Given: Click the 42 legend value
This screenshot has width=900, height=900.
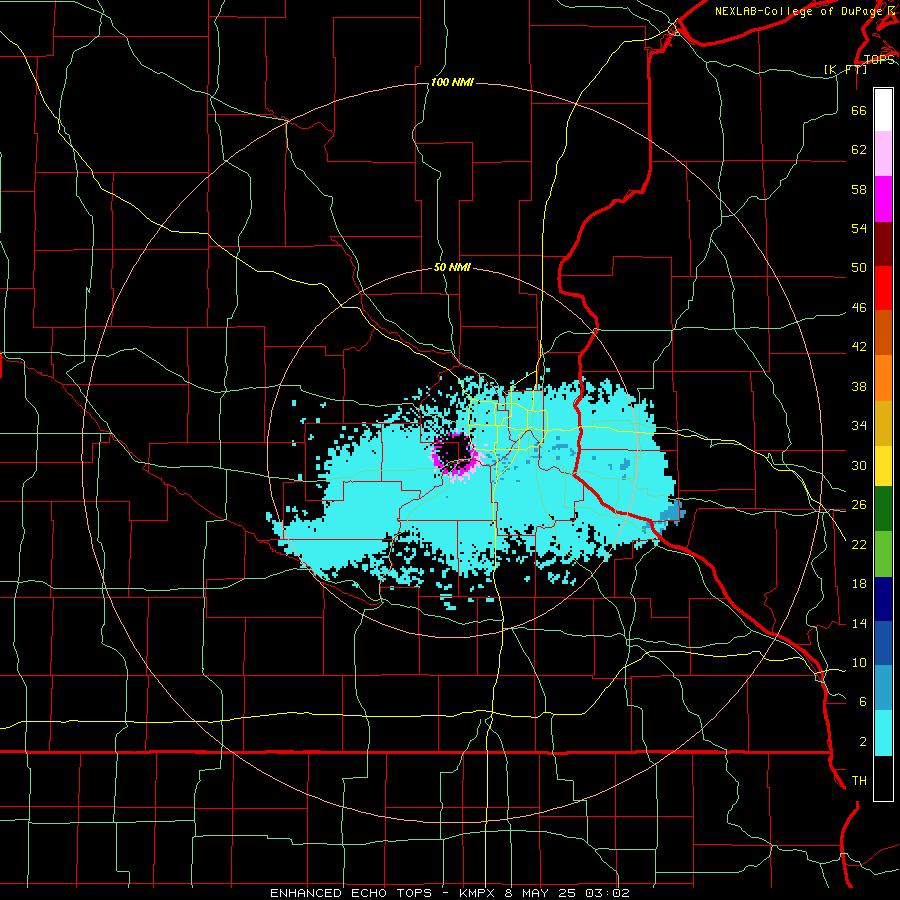Looking at the screenshot, I should (x=859, y=347).
